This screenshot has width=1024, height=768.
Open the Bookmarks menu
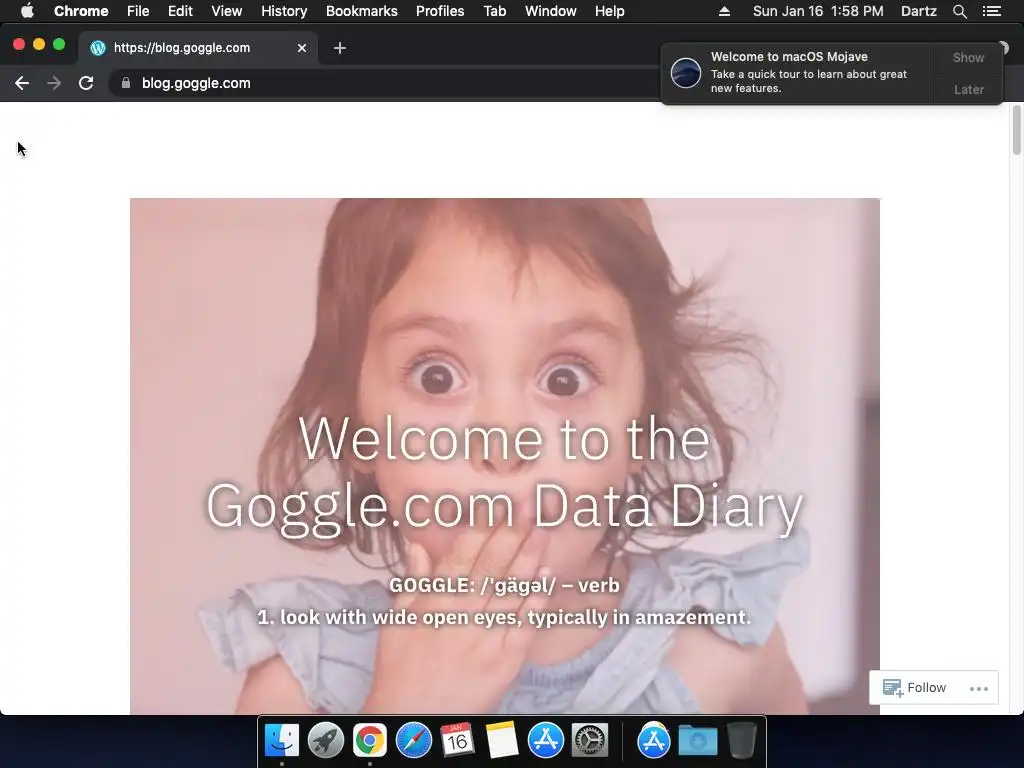362,11
